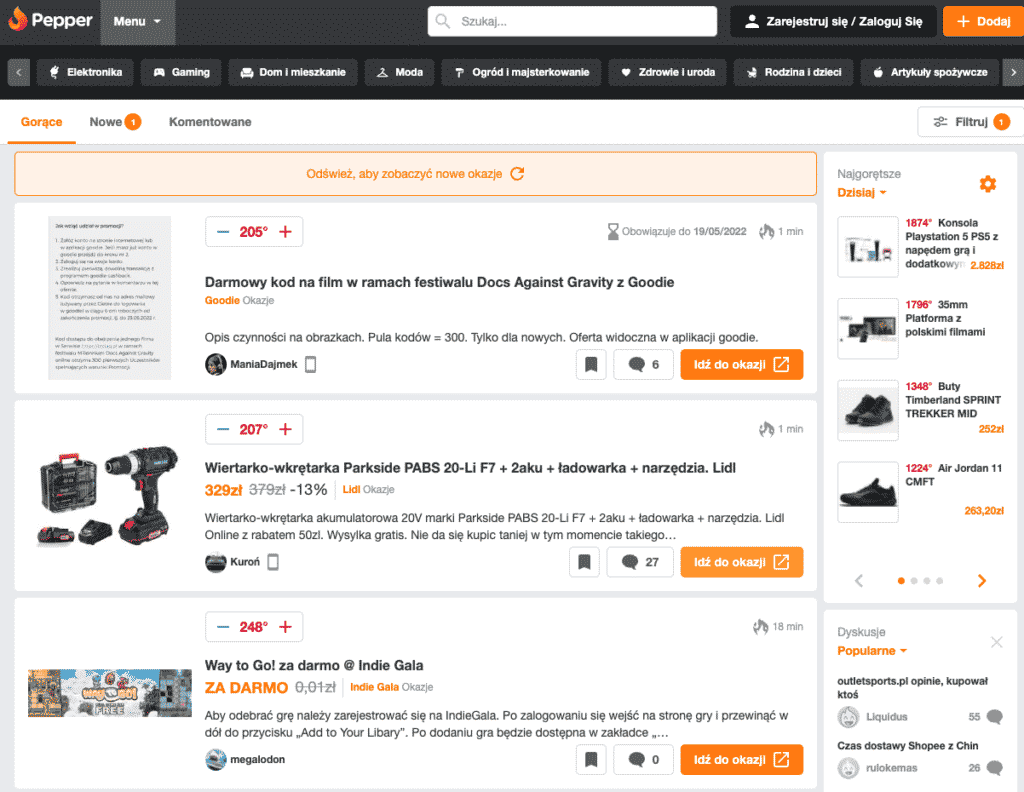Viewport: 1024px width, 792px height.
Task: Click the orange Dodaj button
Action: (984, 22)
